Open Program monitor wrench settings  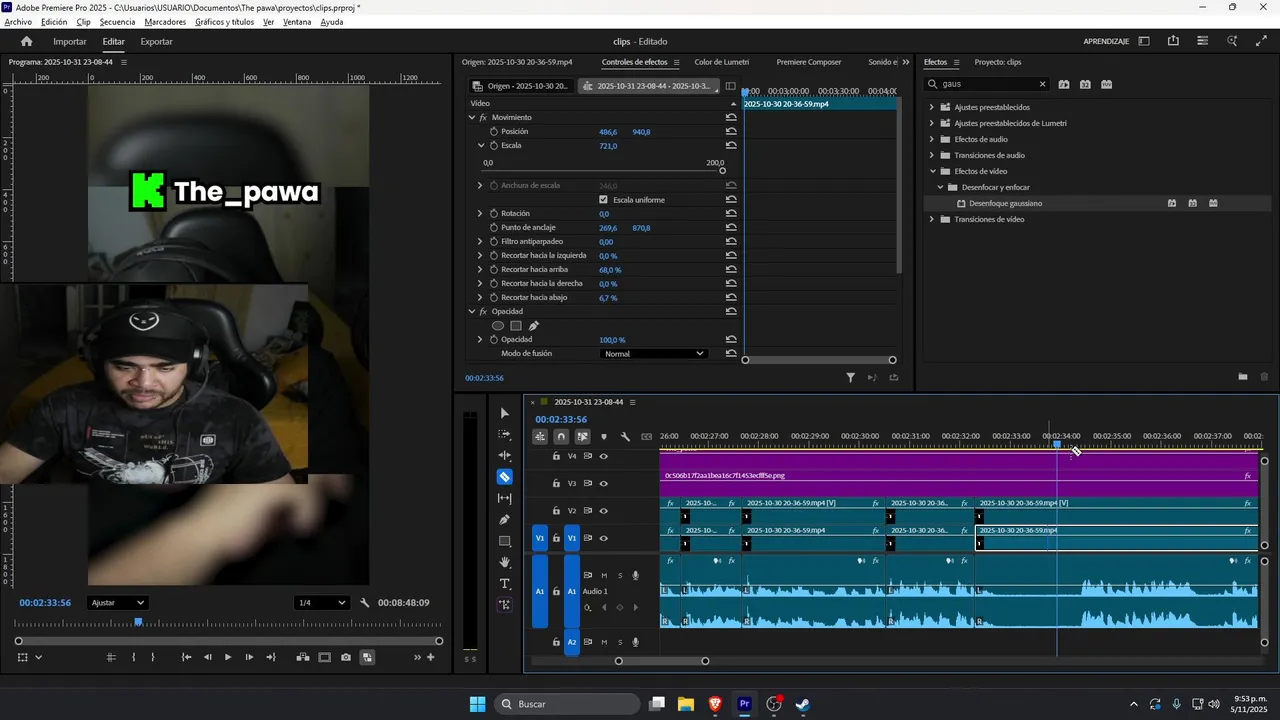point(365,603)
